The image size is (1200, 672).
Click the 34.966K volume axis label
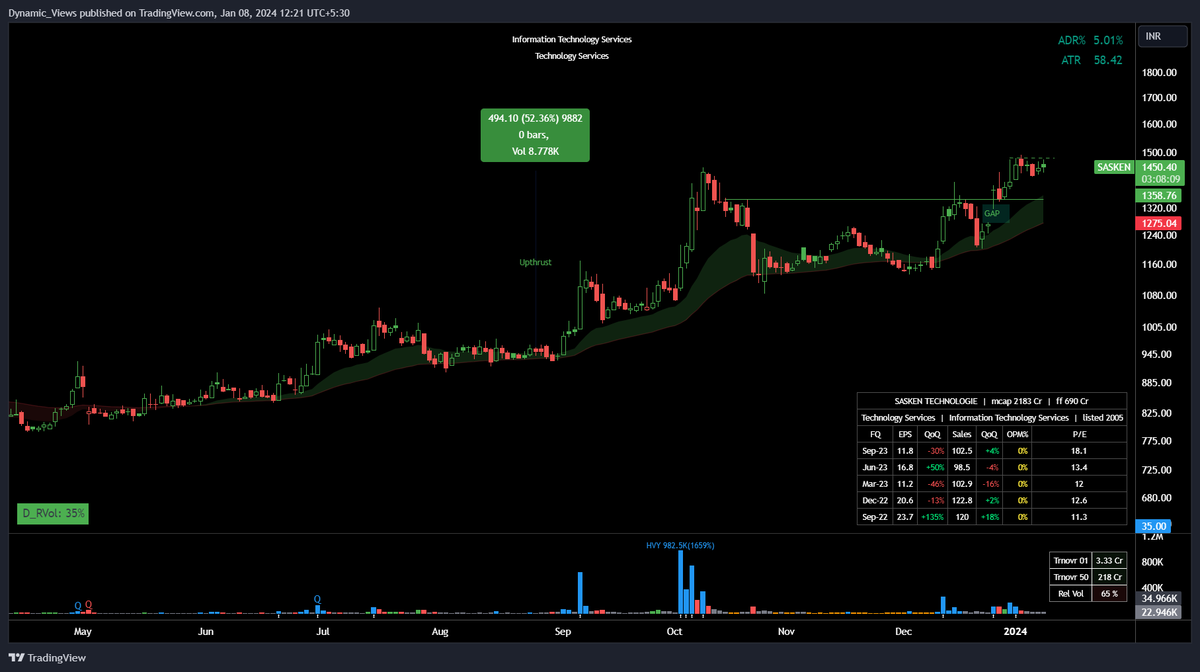tap(1158, 597)
